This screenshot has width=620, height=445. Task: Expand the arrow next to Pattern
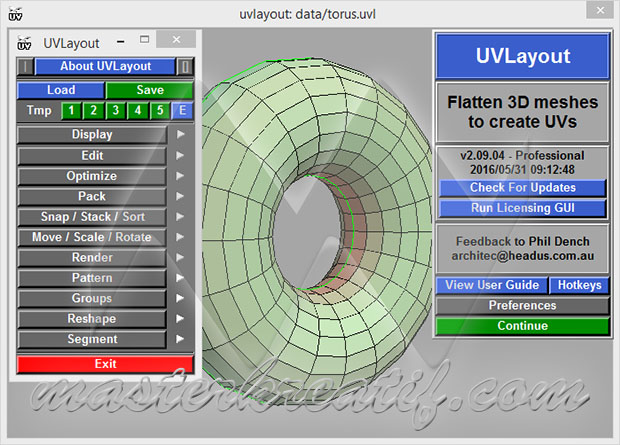(180, 278)
